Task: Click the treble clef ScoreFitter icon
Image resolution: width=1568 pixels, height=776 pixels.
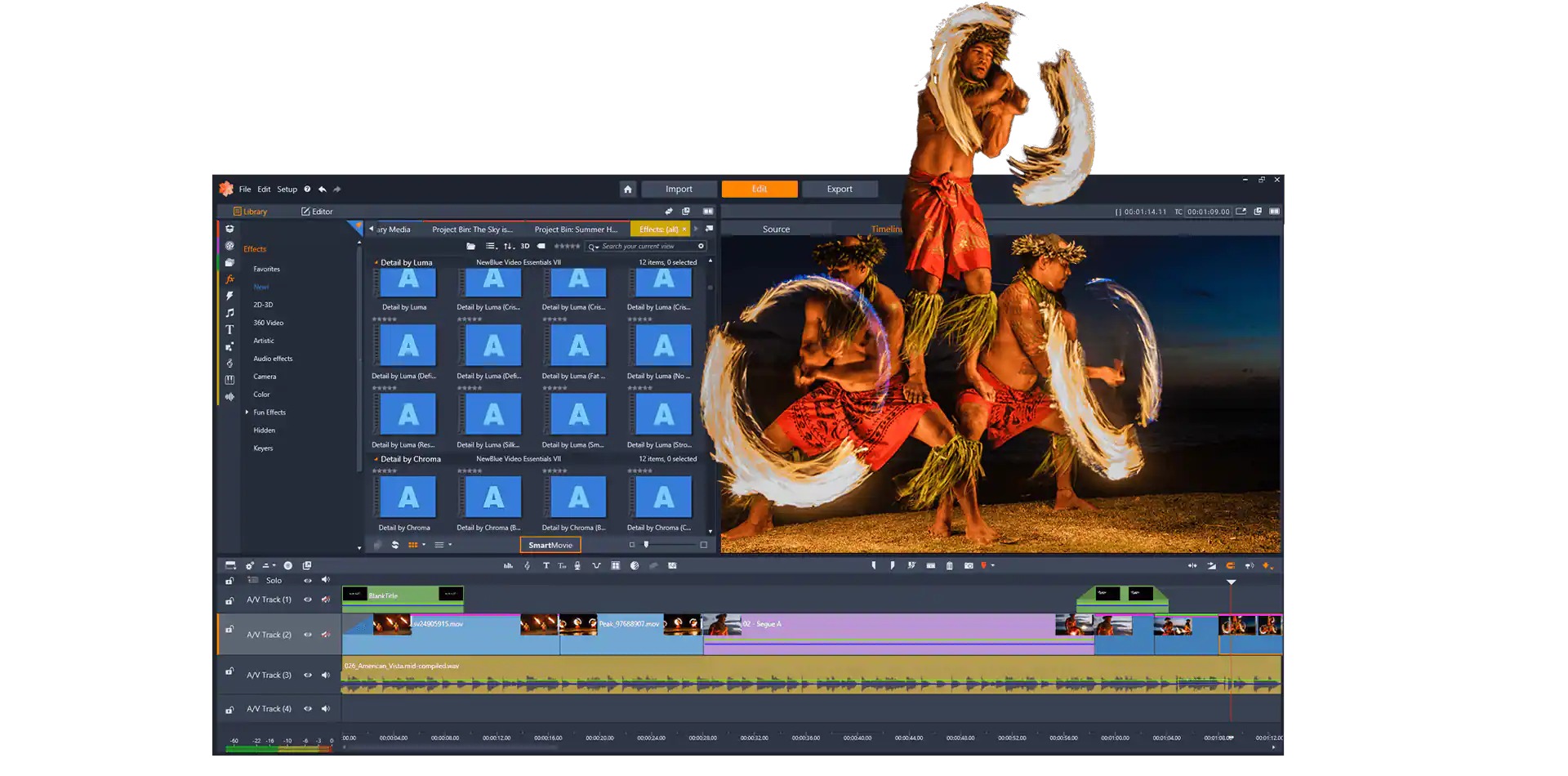Action: pyautogui.click(x=527, y=565)
